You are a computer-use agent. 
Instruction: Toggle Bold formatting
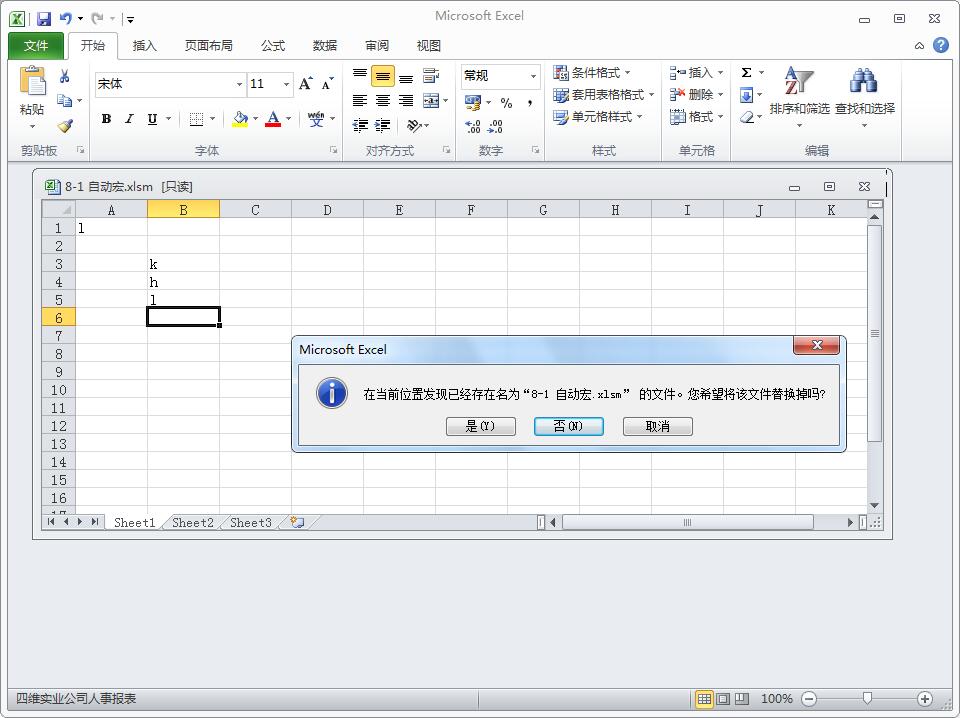pos(107,119)
